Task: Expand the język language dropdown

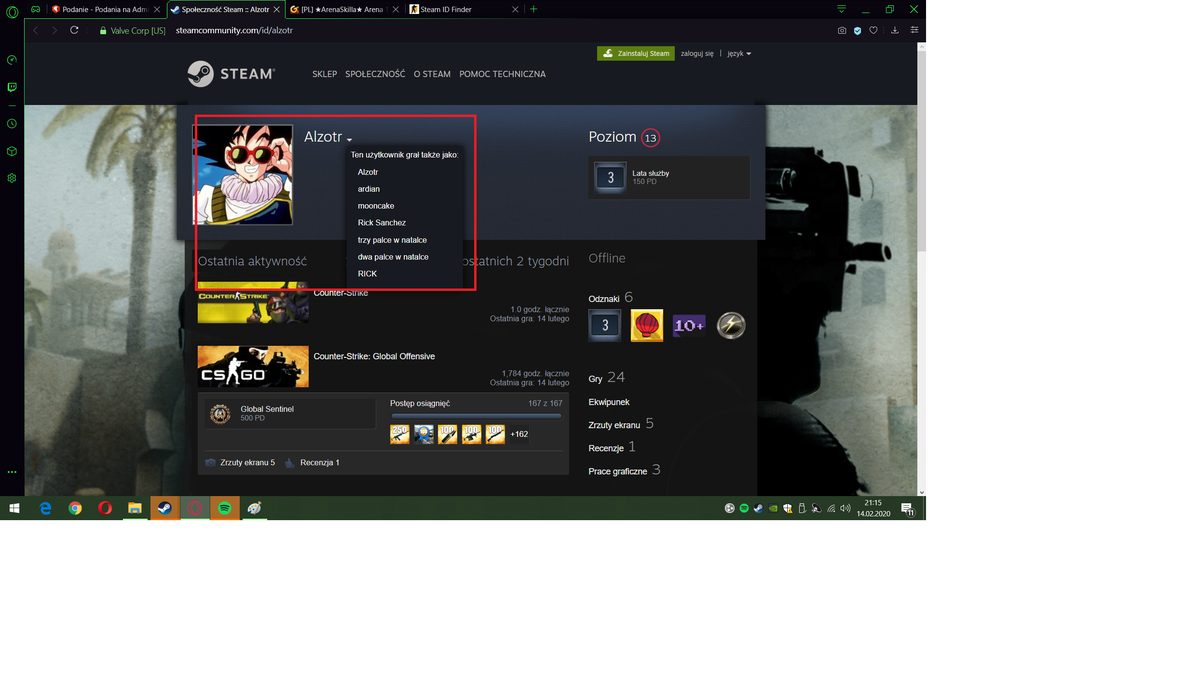Action: [739, 53]
